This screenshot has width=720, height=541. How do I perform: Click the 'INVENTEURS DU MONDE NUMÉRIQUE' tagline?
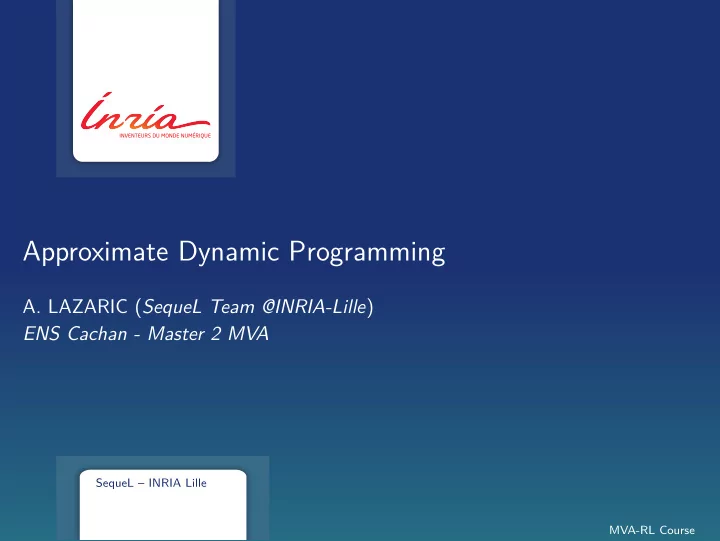pos(165,135)
